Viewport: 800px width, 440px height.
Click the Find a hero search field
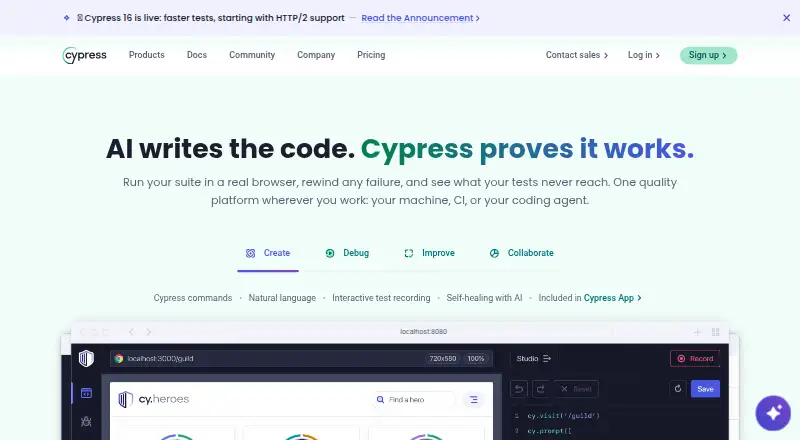coord(413,400)
